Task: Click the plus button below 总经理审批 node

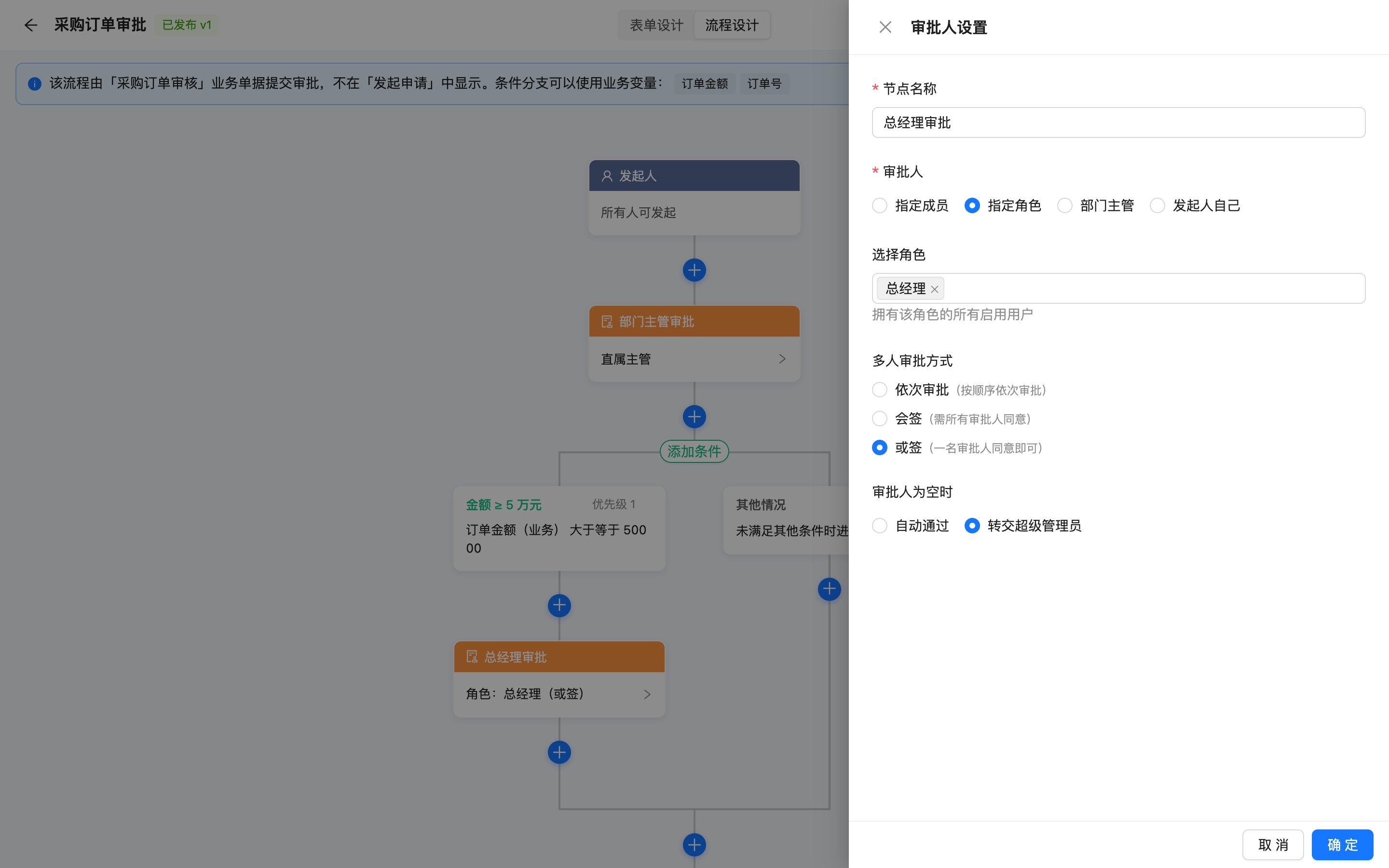Action: (x=559, y=753)
